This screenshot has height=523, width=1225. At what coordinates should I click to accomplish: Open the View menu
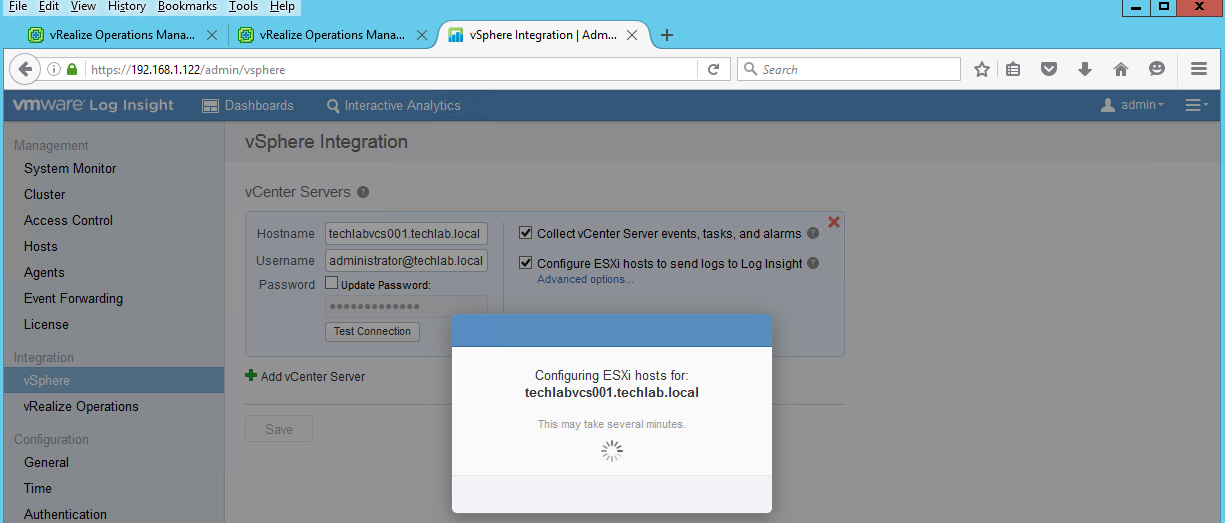pos(83,6)
